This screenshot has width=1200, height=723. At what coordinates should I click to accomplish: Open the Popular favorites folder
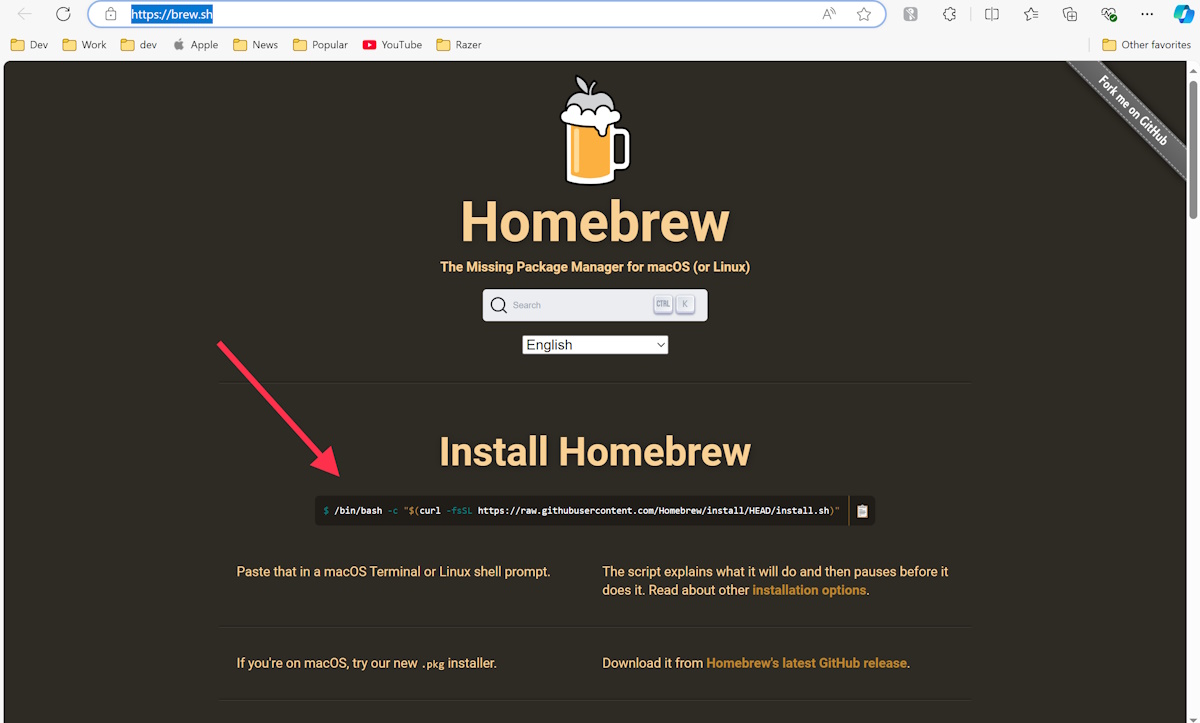point(320,45)
